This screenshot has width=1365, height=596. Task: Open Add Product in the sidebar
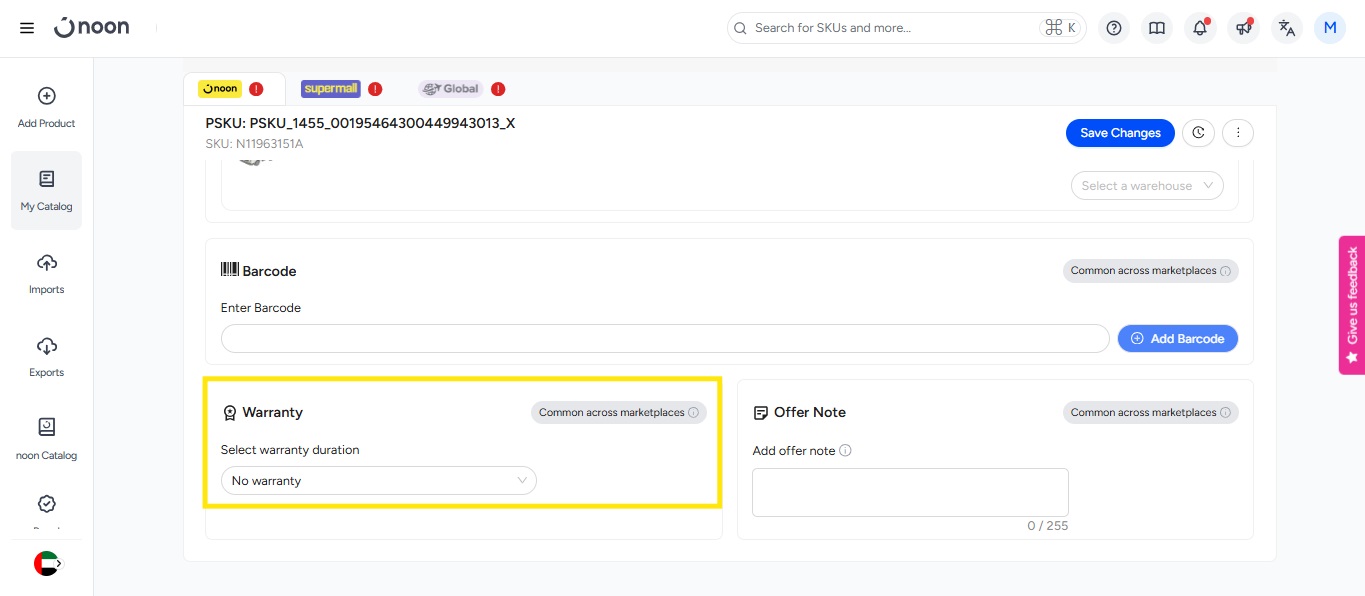pos(46,108)
